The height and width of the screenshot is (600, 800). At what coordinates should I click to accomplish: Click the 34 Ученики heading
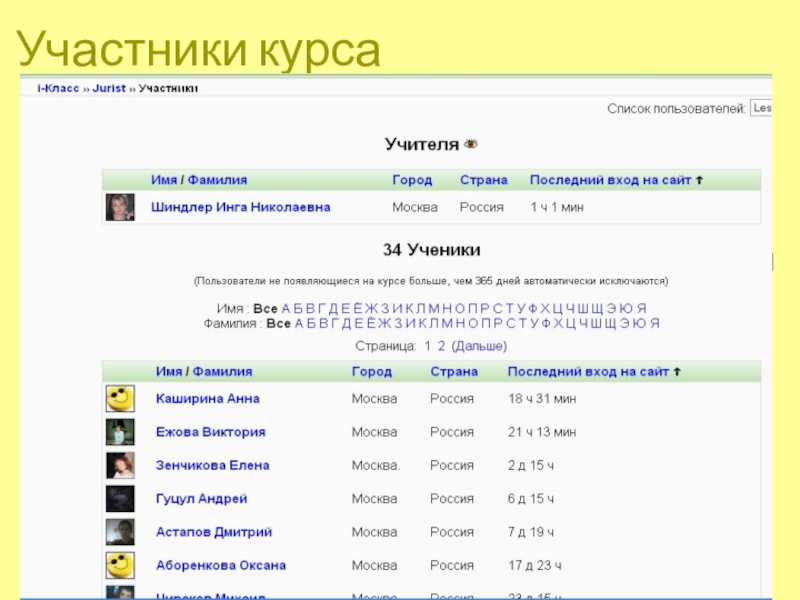(x=432, y=249)
